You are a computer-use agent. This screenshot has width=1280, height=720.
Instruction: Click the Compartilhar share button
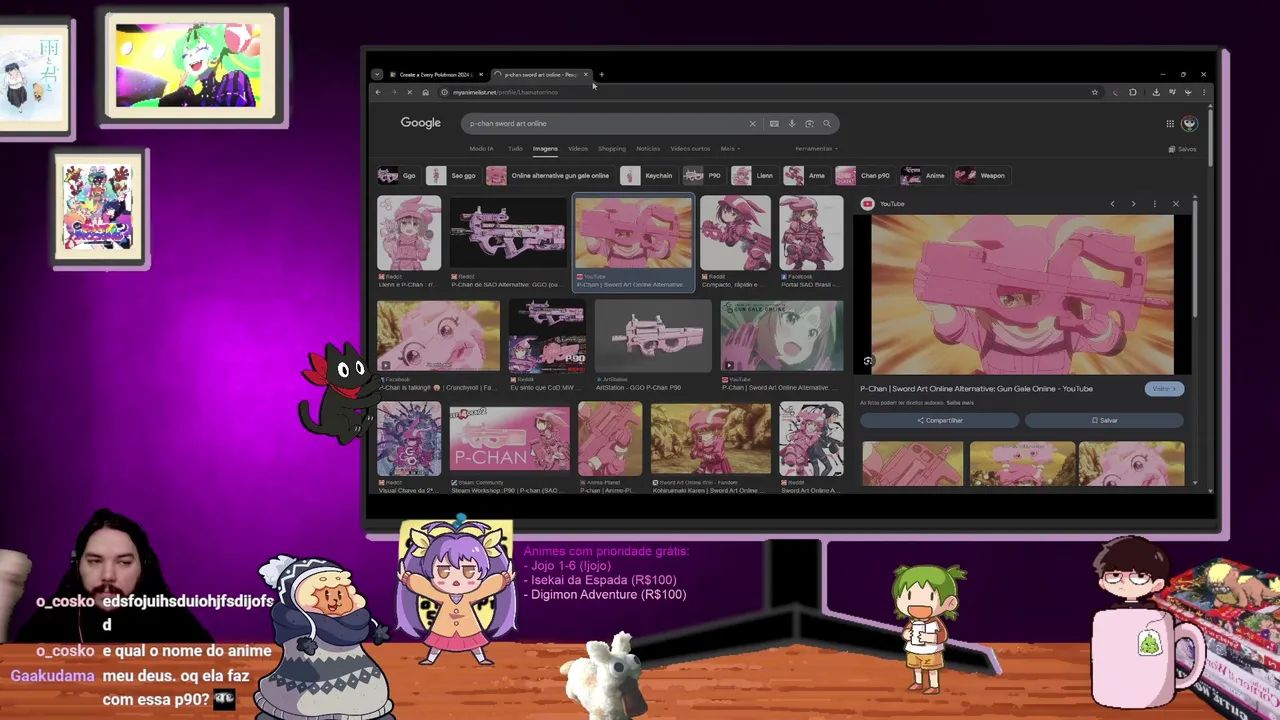coord(939,421)
